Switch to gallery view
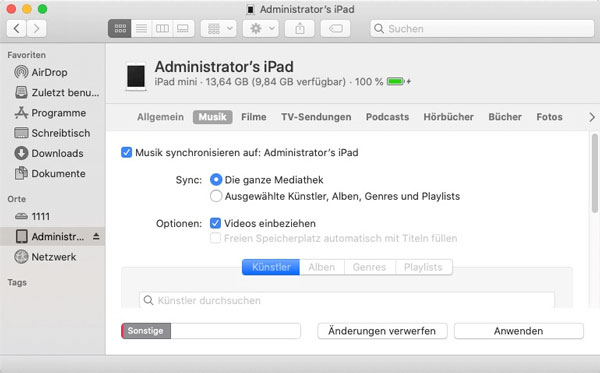 (x=183, y=29)
